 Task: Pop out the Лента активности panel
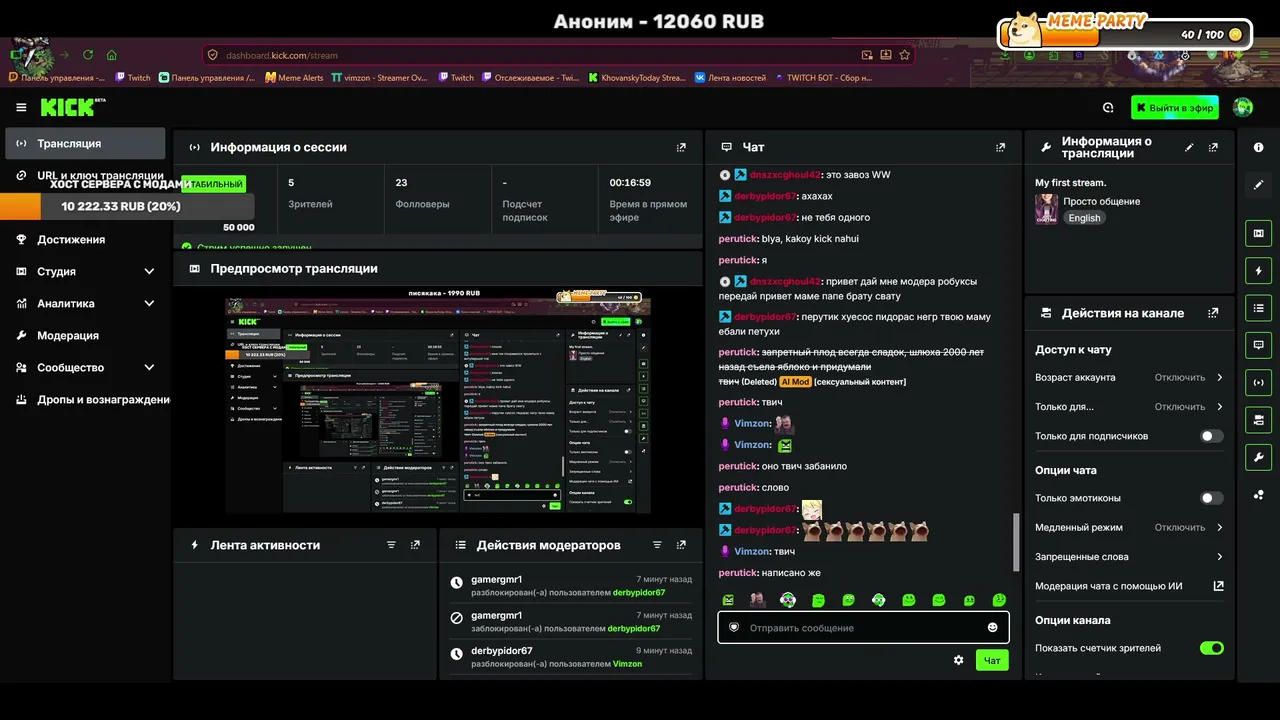tap(415, 545)
